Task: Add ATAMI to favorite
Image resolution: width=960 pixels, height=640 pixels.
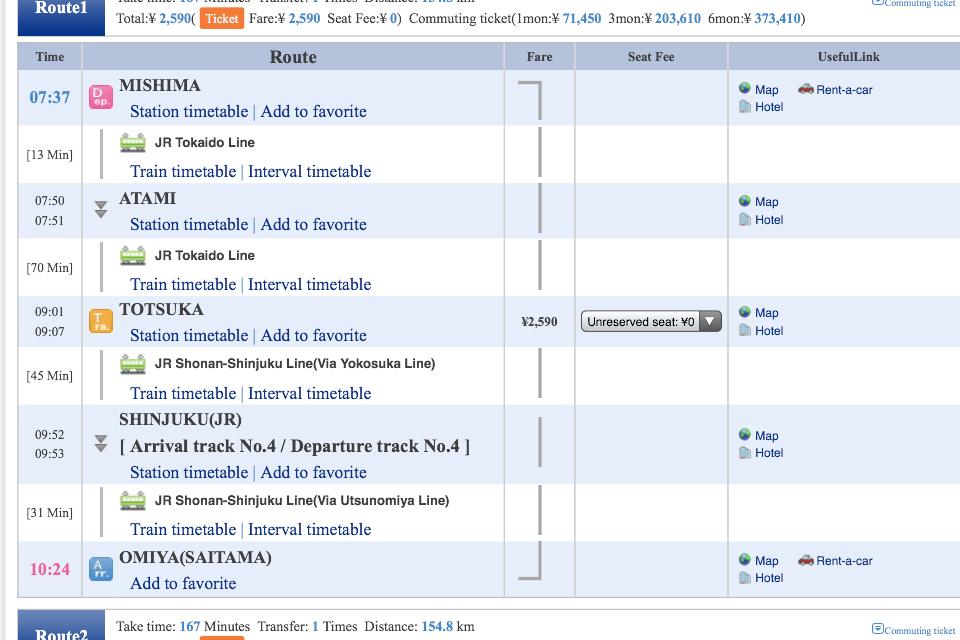Action: coord(313,224)
